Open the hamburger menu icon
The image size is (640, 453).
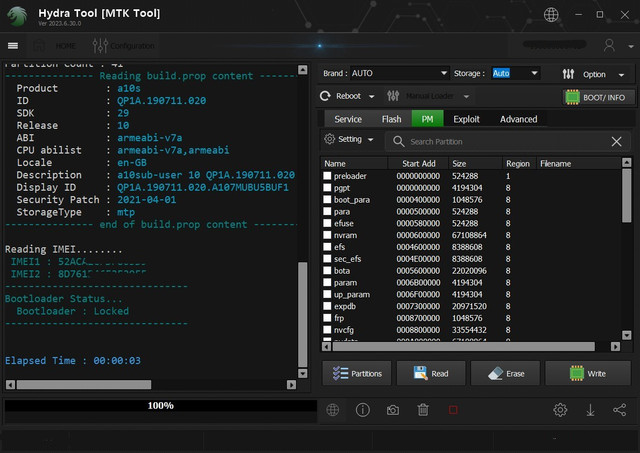pyautogui.click(x=13, y=46)
